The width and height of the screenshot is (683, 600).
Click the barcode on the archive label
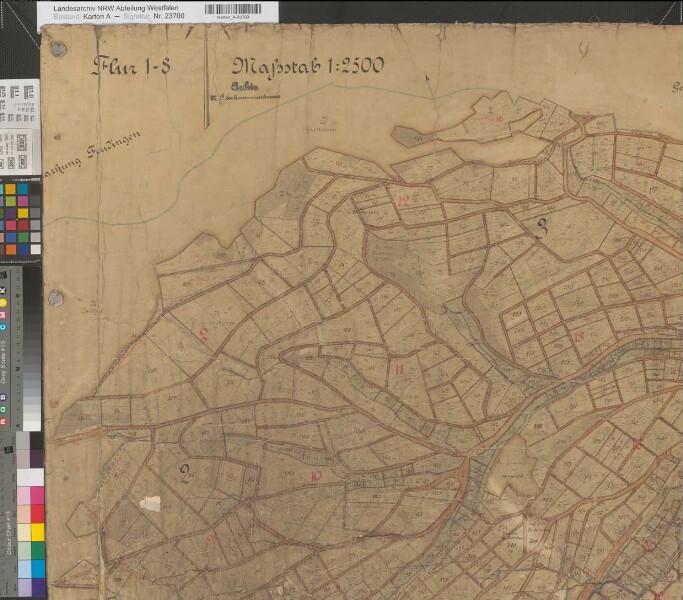coord(233,9)
